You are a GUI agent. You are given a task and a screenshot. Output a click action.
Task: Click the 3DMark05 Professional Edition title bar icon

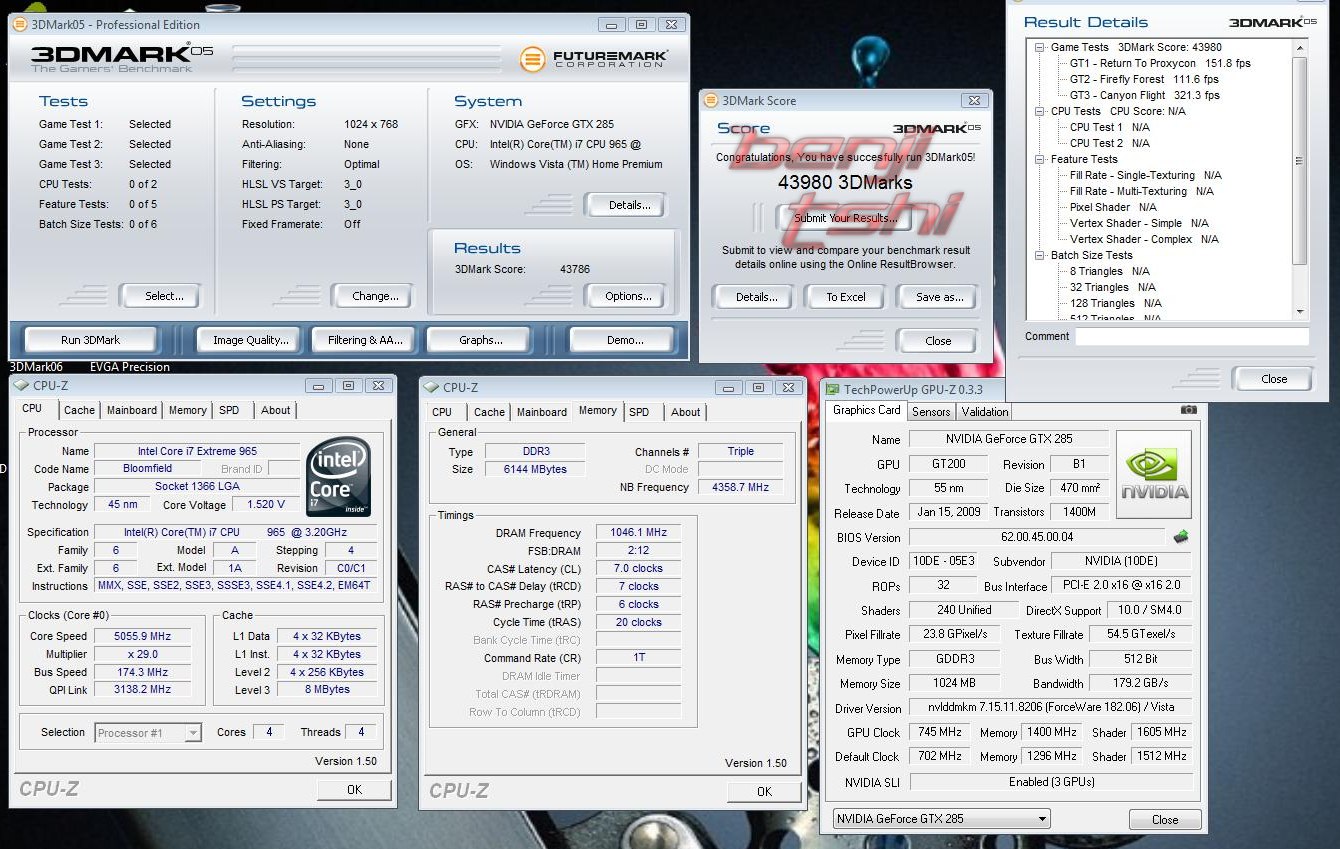18,24
